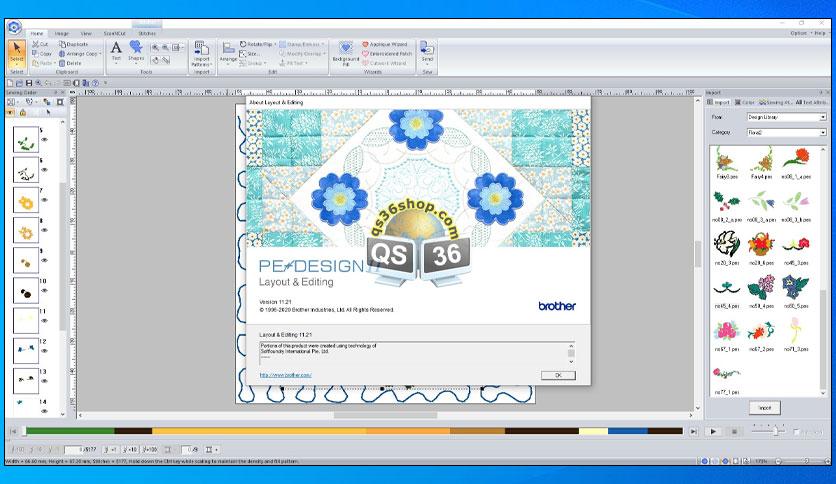Toggle visibility eye of sewing order item 8
836x484 pixels.
(45, 230)
